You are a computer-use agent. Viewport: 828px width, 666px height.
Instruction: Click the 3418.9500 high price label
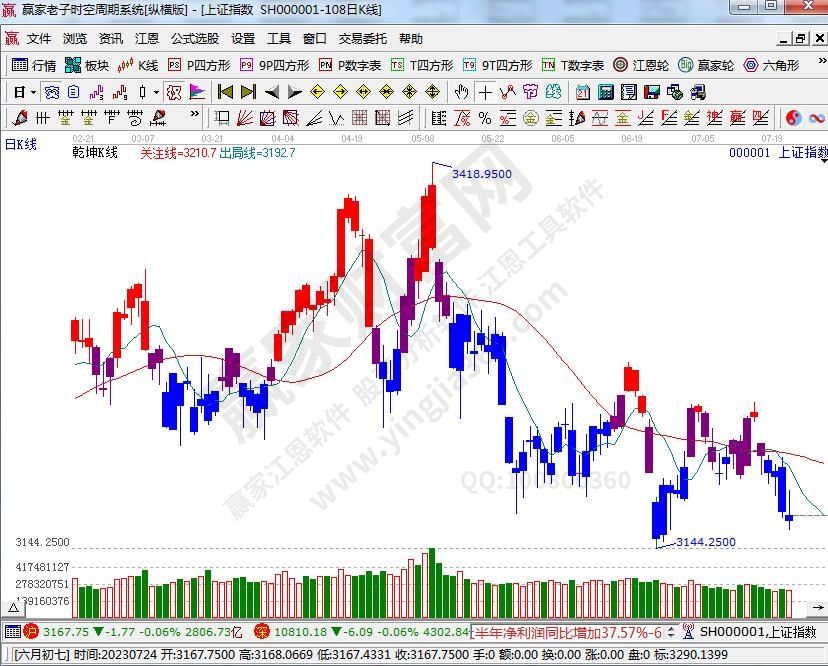pyautogui.click(x=481, y=173)
